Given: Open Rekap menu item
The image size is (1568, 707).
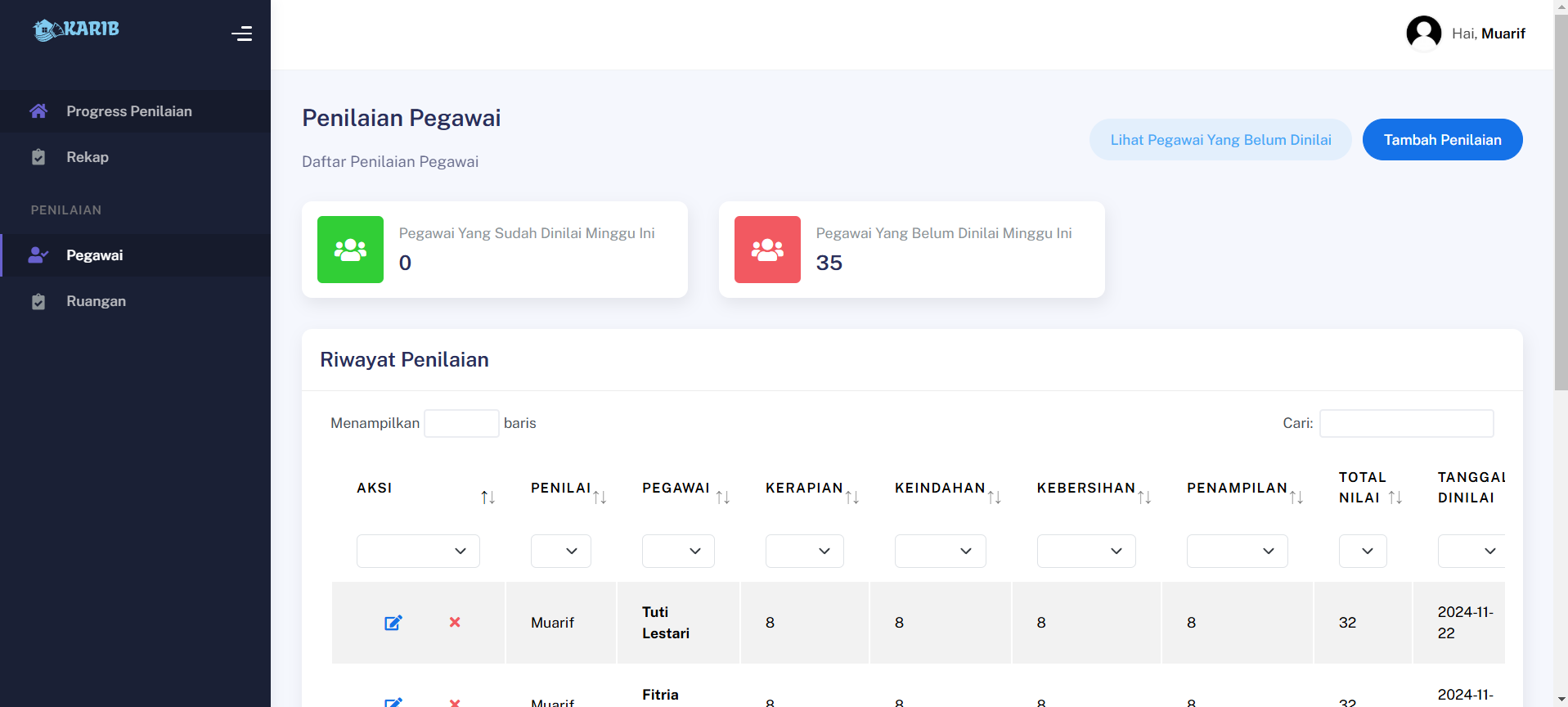Looking at the screenshot, I should click(x=88, y=157).
